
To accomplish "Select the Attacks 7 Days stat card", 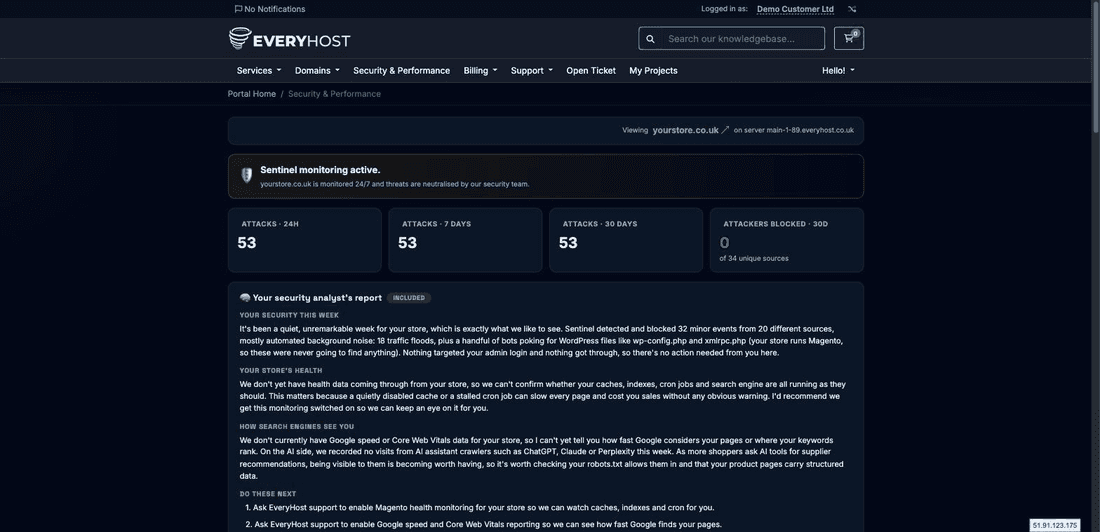I will [465, 240].
